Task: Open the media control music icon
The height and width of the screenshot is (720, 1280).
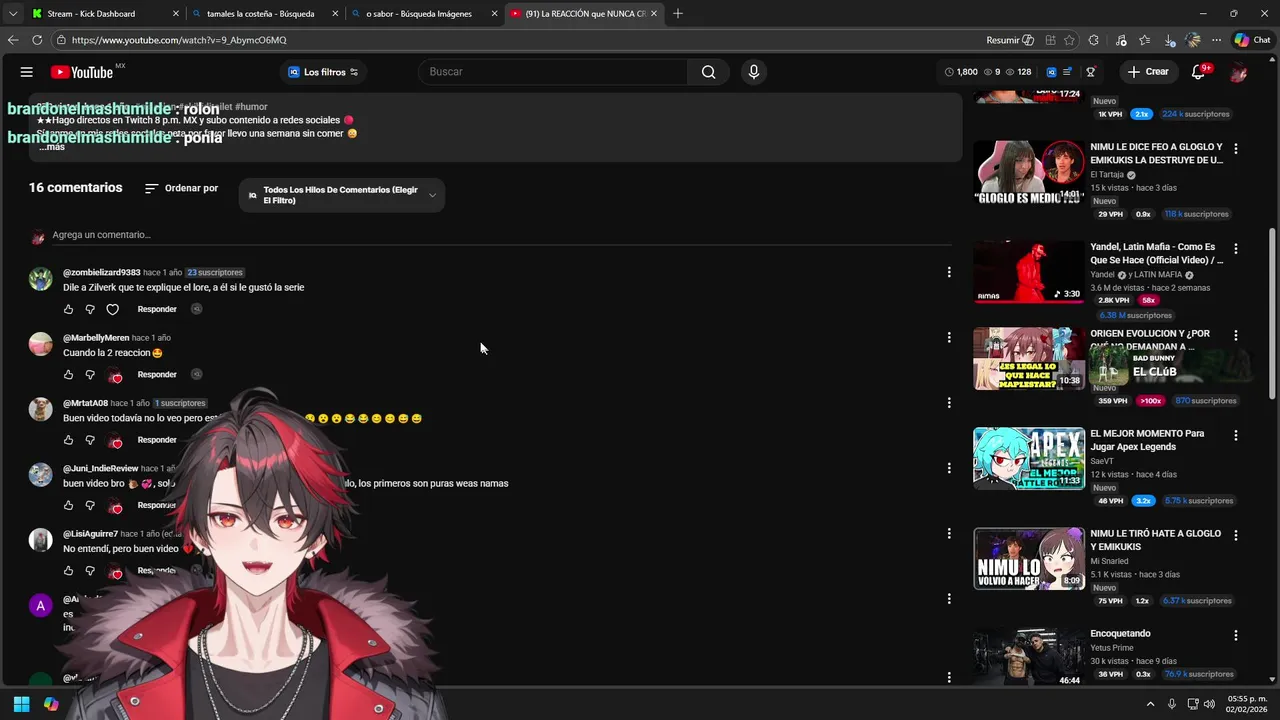Action: coord(1120,40)
